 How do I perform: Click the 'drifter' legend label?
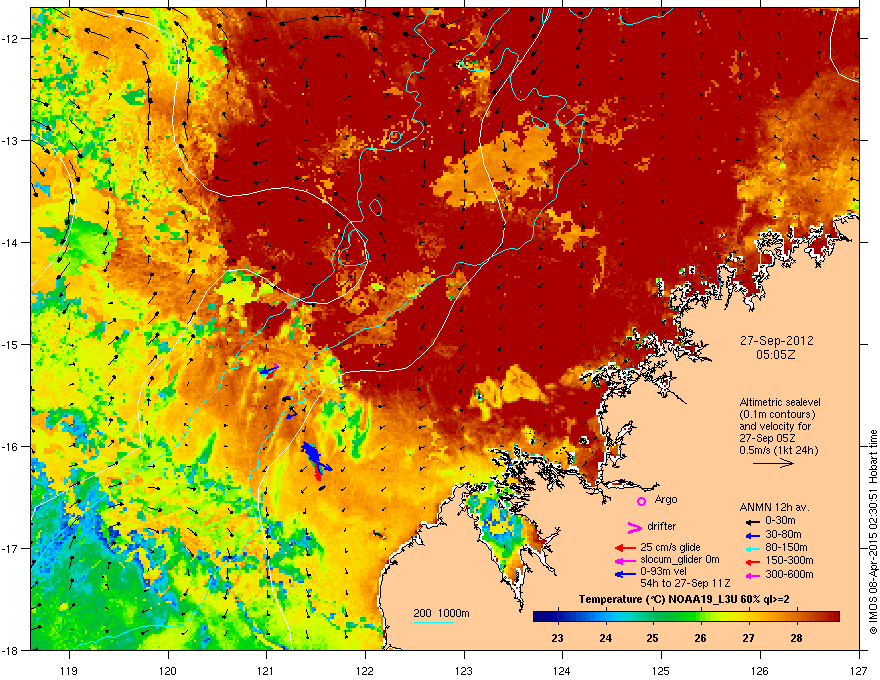coord(662,526)
